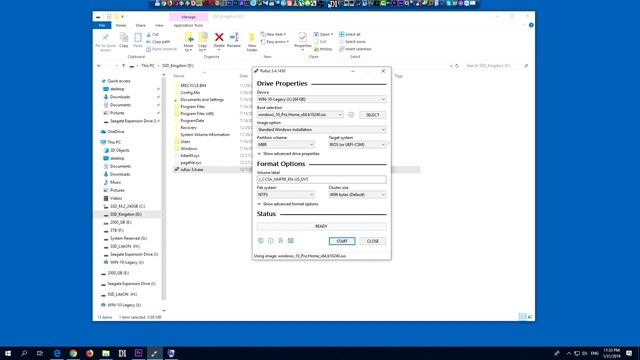Expand Show advanced format options
Image resolution: width=640 pixels, height=360 pixels.
tap(288, 204)
